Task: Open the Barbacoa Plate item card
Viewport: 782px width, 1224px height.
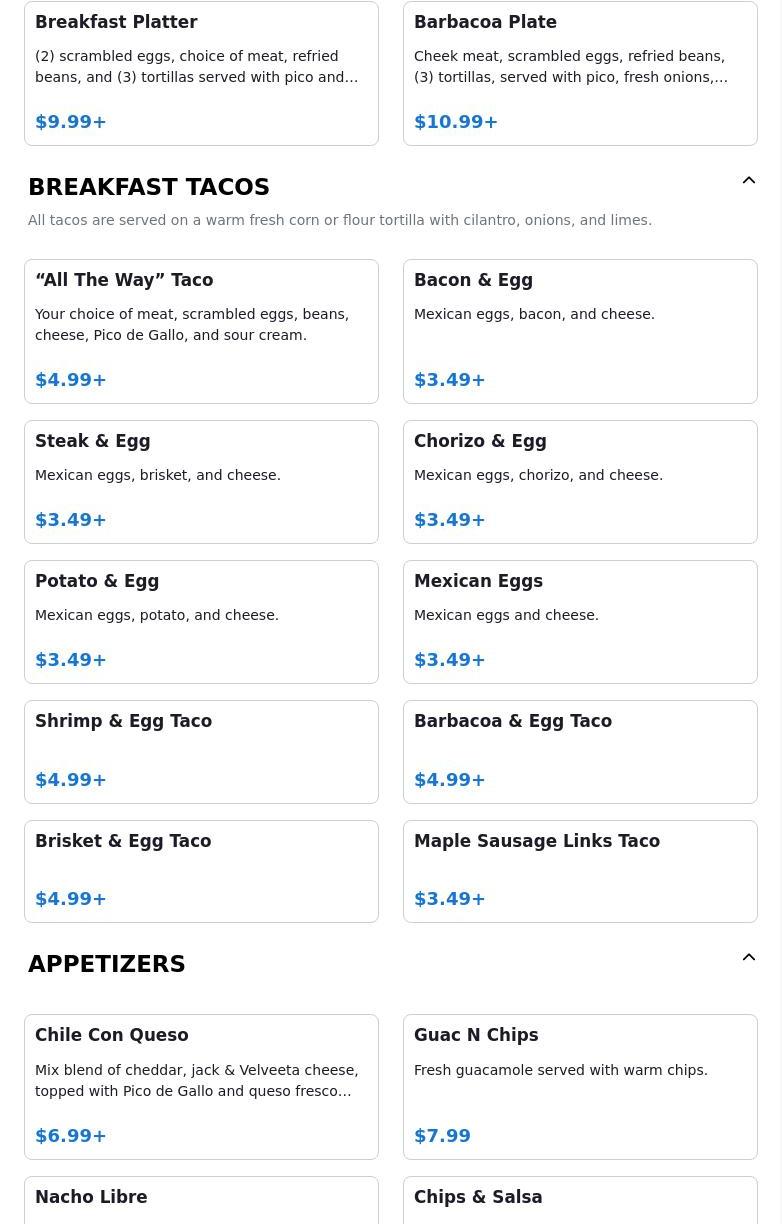Action: (x=580, y=73)
